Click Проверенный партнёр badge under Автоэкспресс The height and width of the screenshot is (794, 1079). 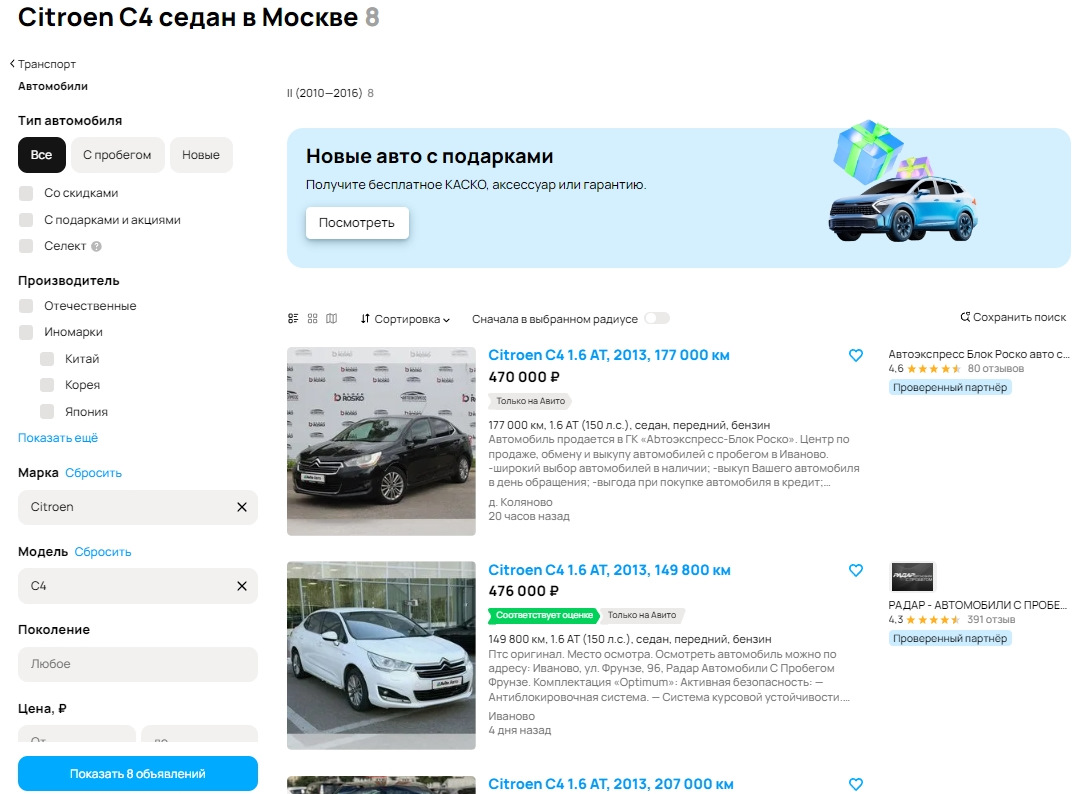[950, 388]
